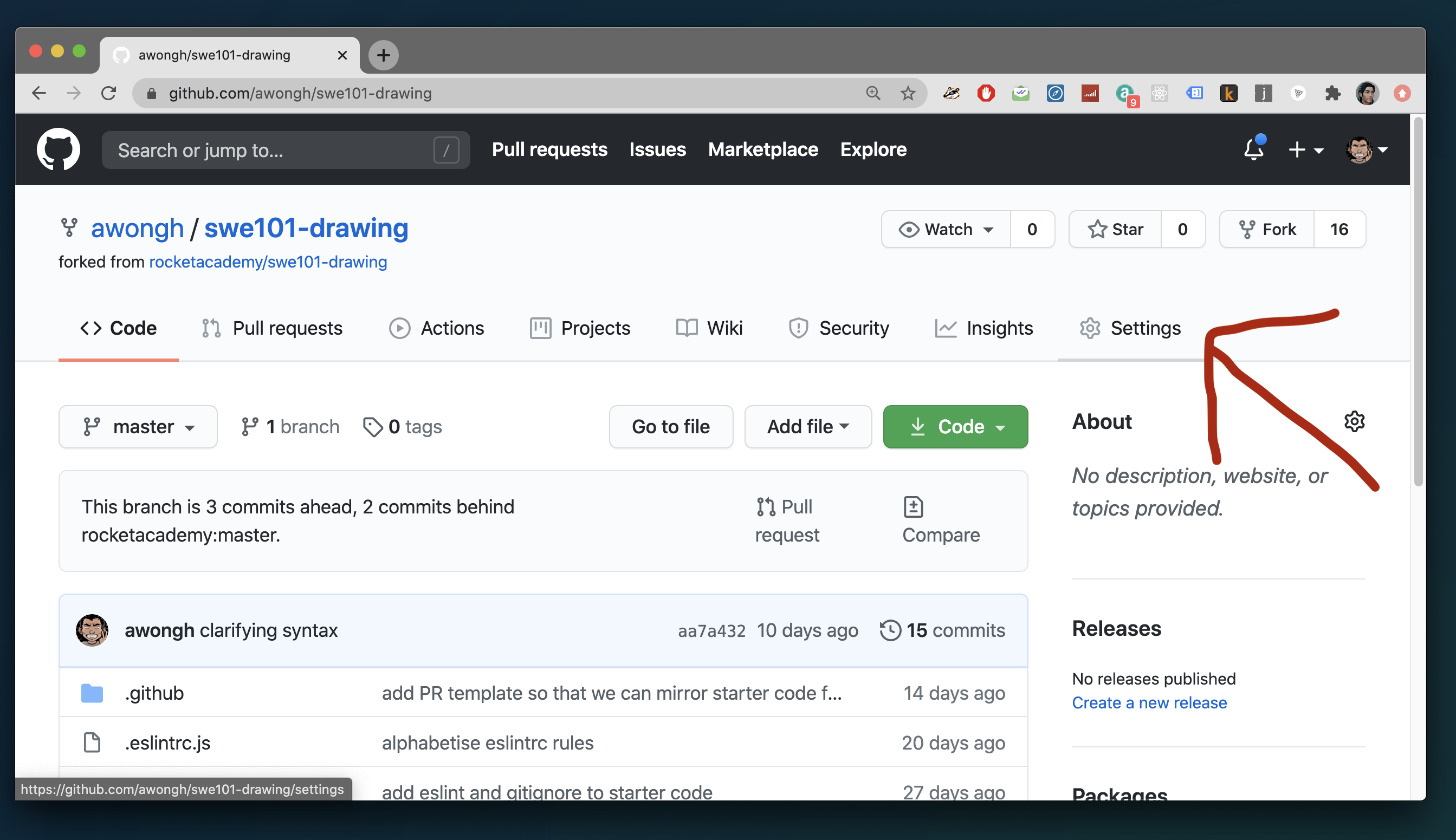Click 1 branch link

290,426
